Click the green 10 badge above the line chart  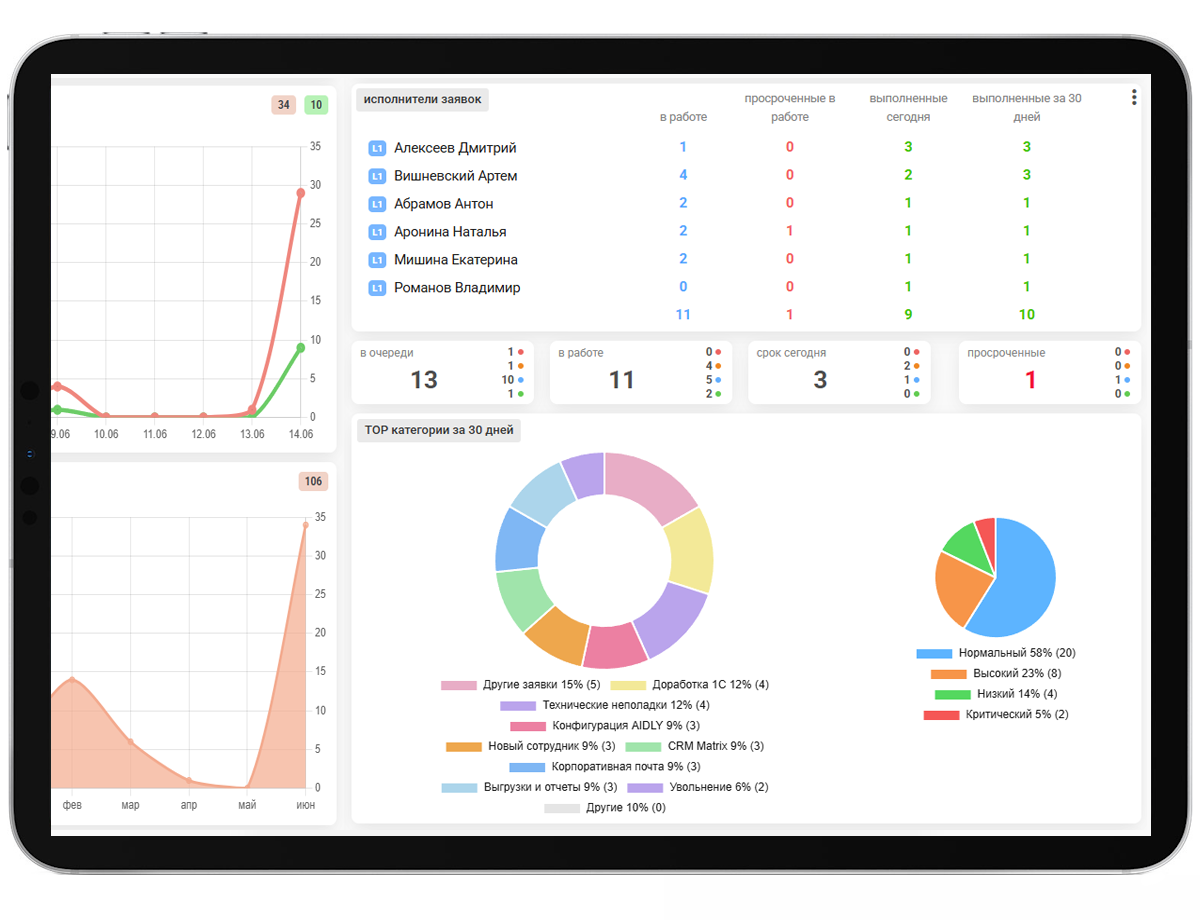pyautogui.click(x=316, y=105)
